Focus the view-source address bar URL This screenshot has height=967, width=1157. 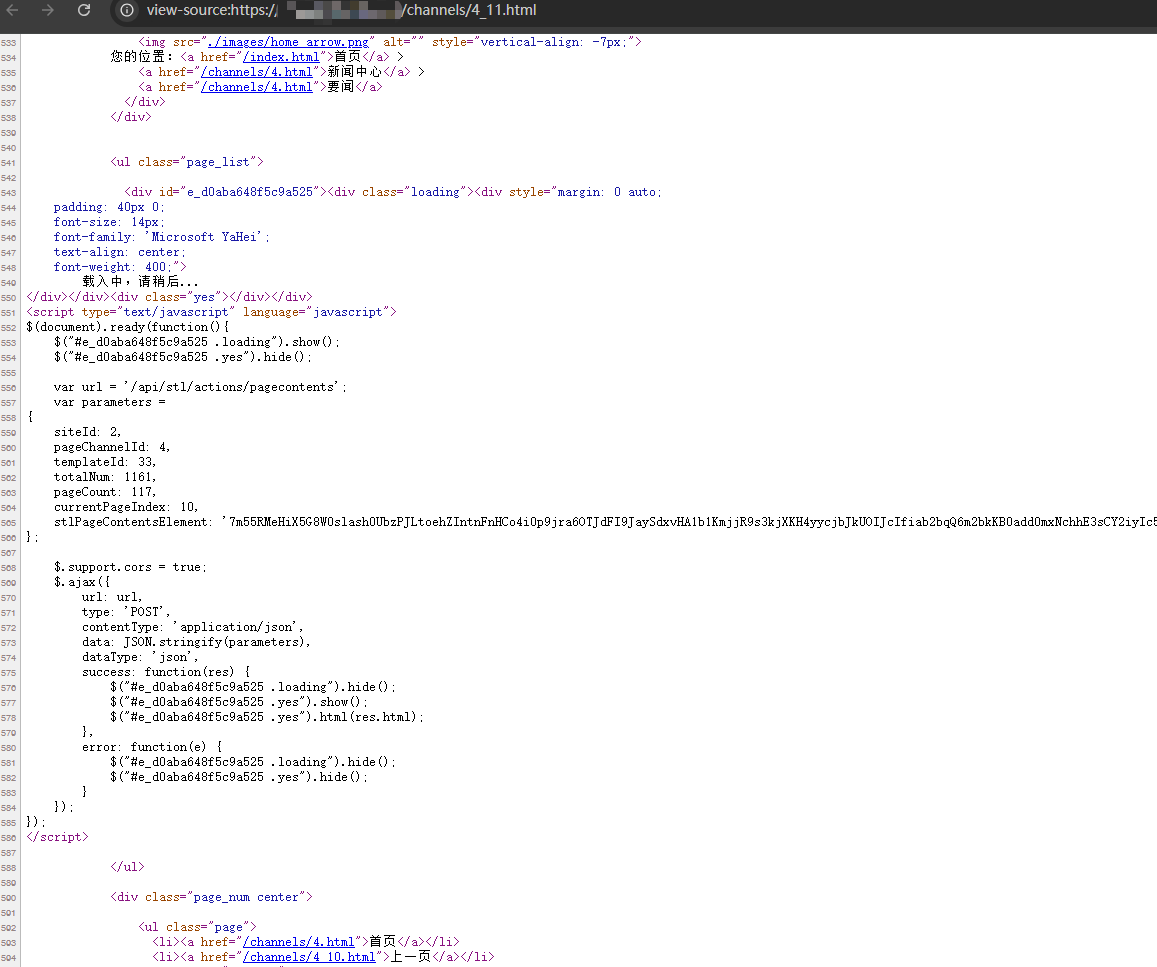(x=341, y=10)
